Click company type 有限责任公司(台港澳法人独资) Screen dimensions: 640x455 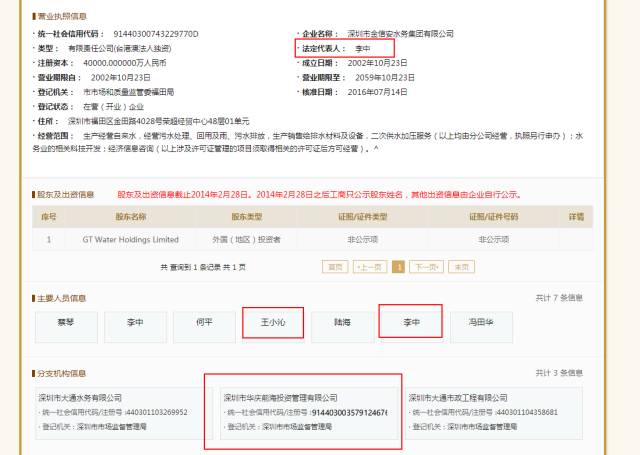[x=120, y=49]
